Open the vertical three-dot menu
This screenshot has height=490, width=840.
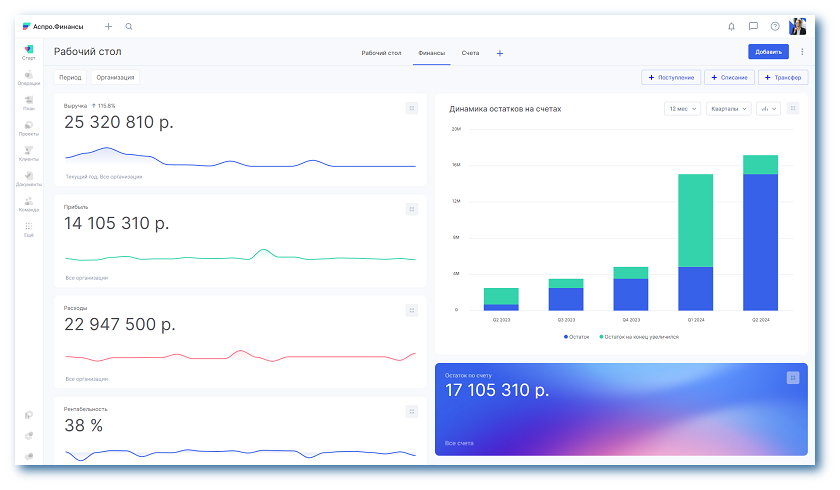[x=802, y=52]
